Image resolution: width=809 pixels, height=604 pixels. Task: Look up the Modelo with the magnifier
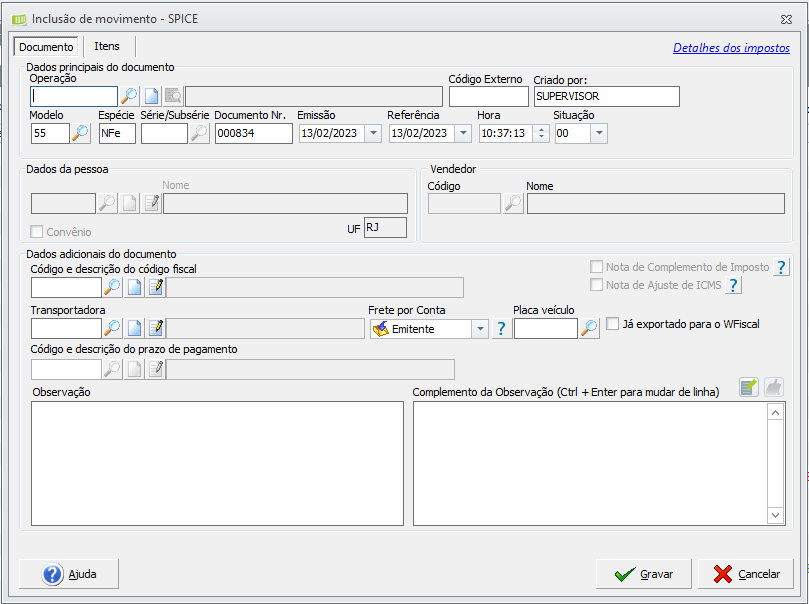(80, 133)
